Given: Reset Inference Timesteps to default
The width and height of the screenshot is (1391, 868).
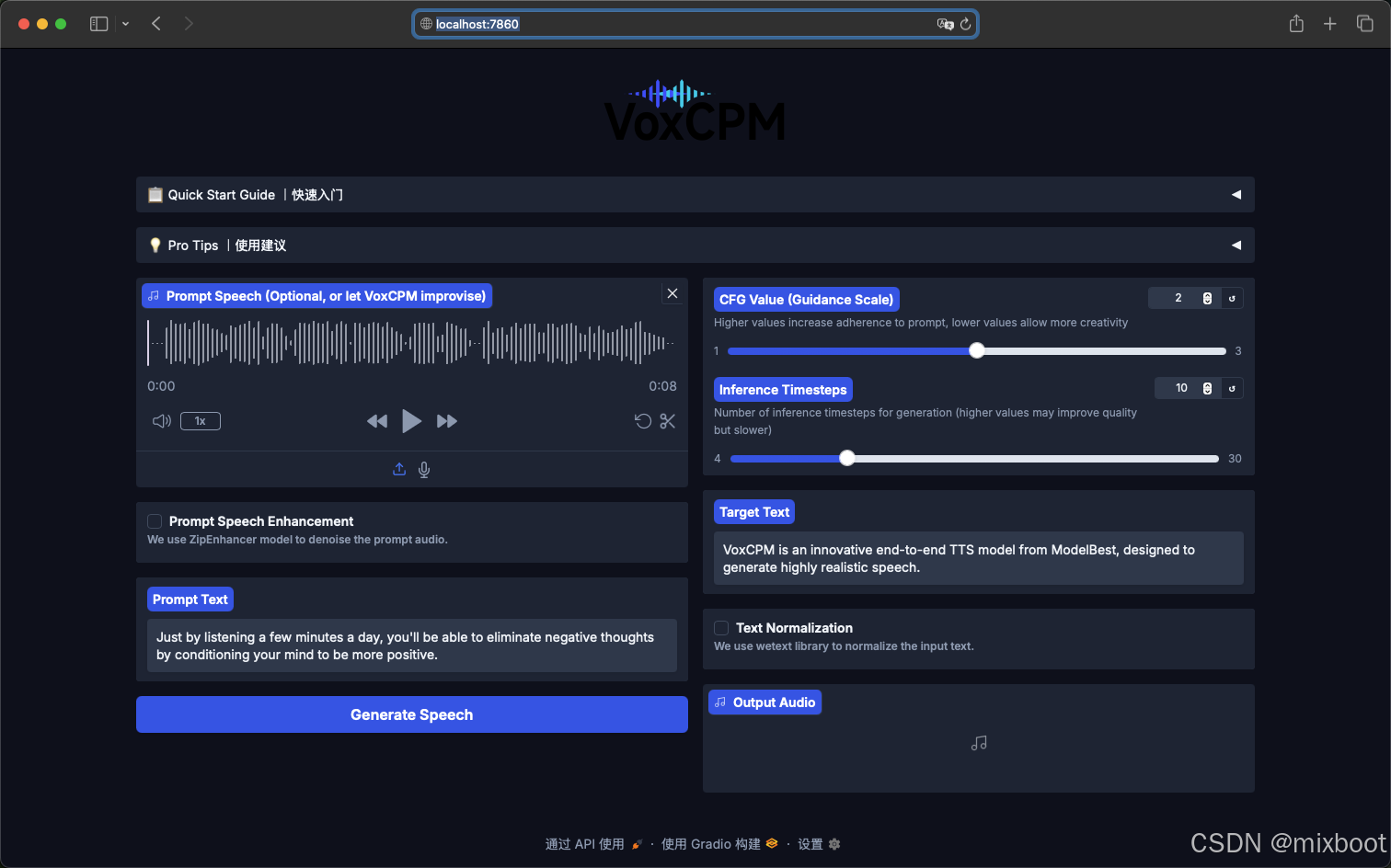Looking at the screenshot, I should [1232, 388].
